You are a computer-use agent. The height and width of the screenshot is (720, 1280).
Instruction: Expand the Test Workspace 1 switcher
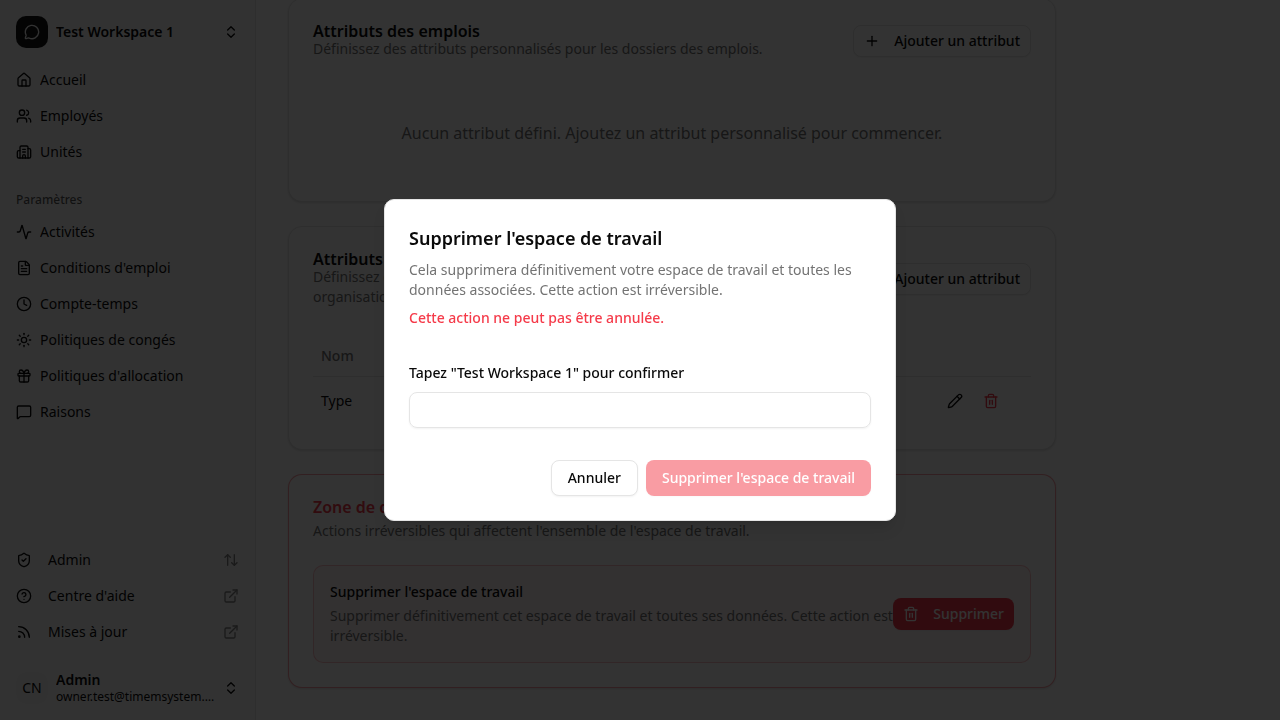pyautogui.click(x=231, y=32)
